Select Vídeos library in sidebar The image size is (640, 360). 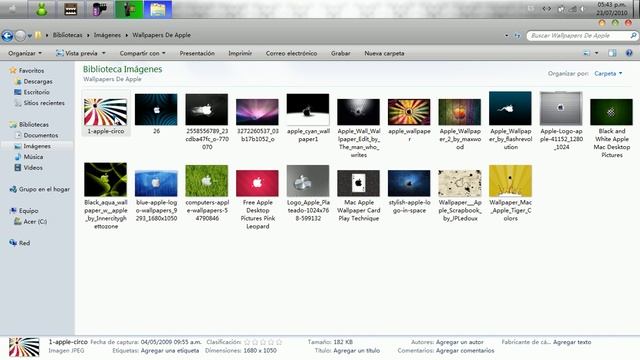tap(33, 168)
